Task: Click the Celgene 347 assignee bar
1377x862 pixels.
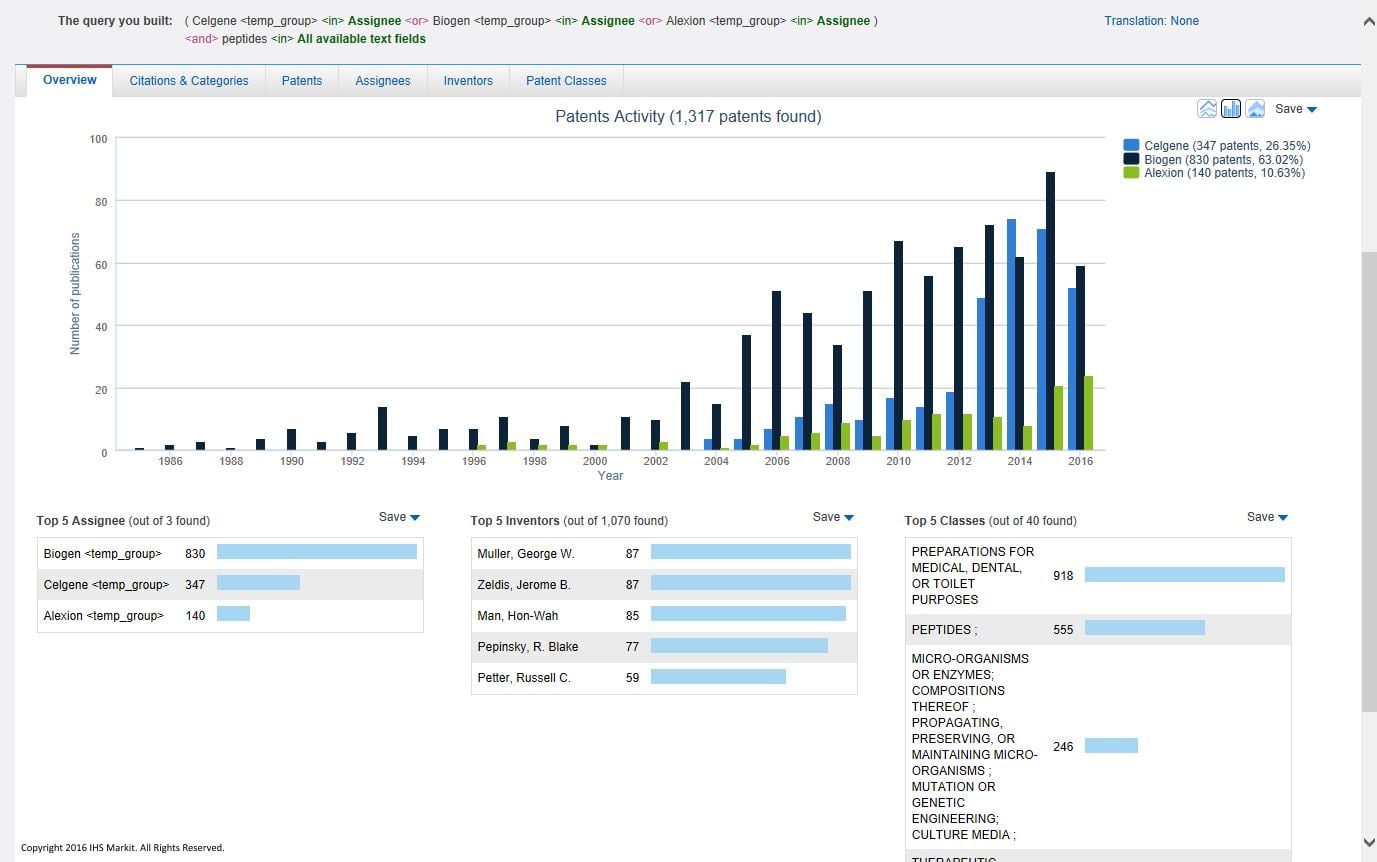Action: point(258,583)
